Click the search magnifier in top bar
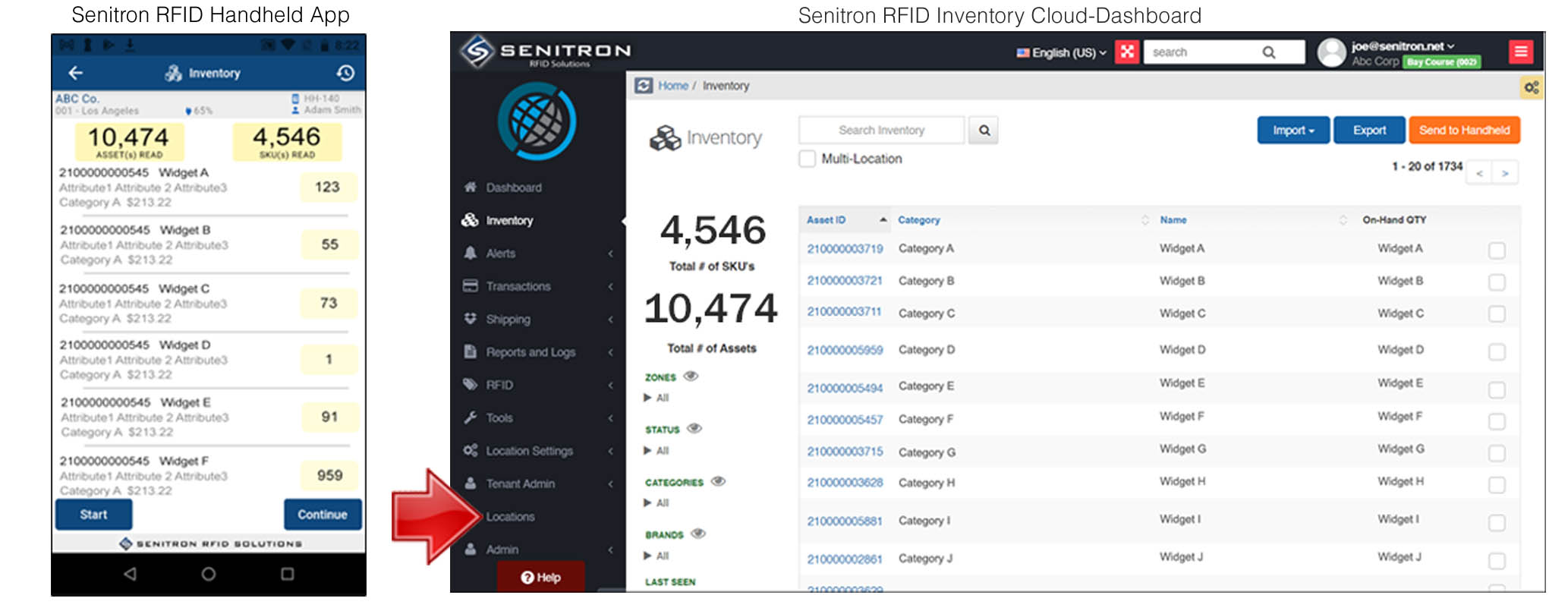 1269,52
